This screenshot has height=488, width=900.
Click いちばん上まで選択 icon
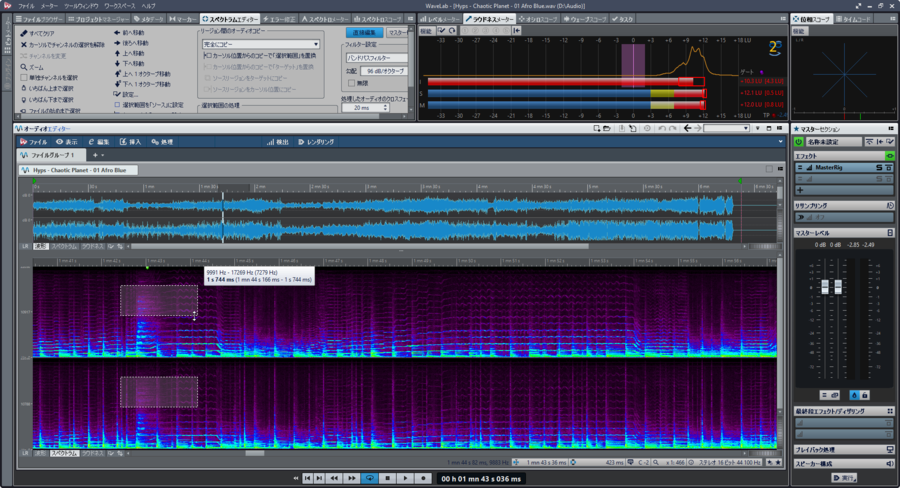coord(24,88)
